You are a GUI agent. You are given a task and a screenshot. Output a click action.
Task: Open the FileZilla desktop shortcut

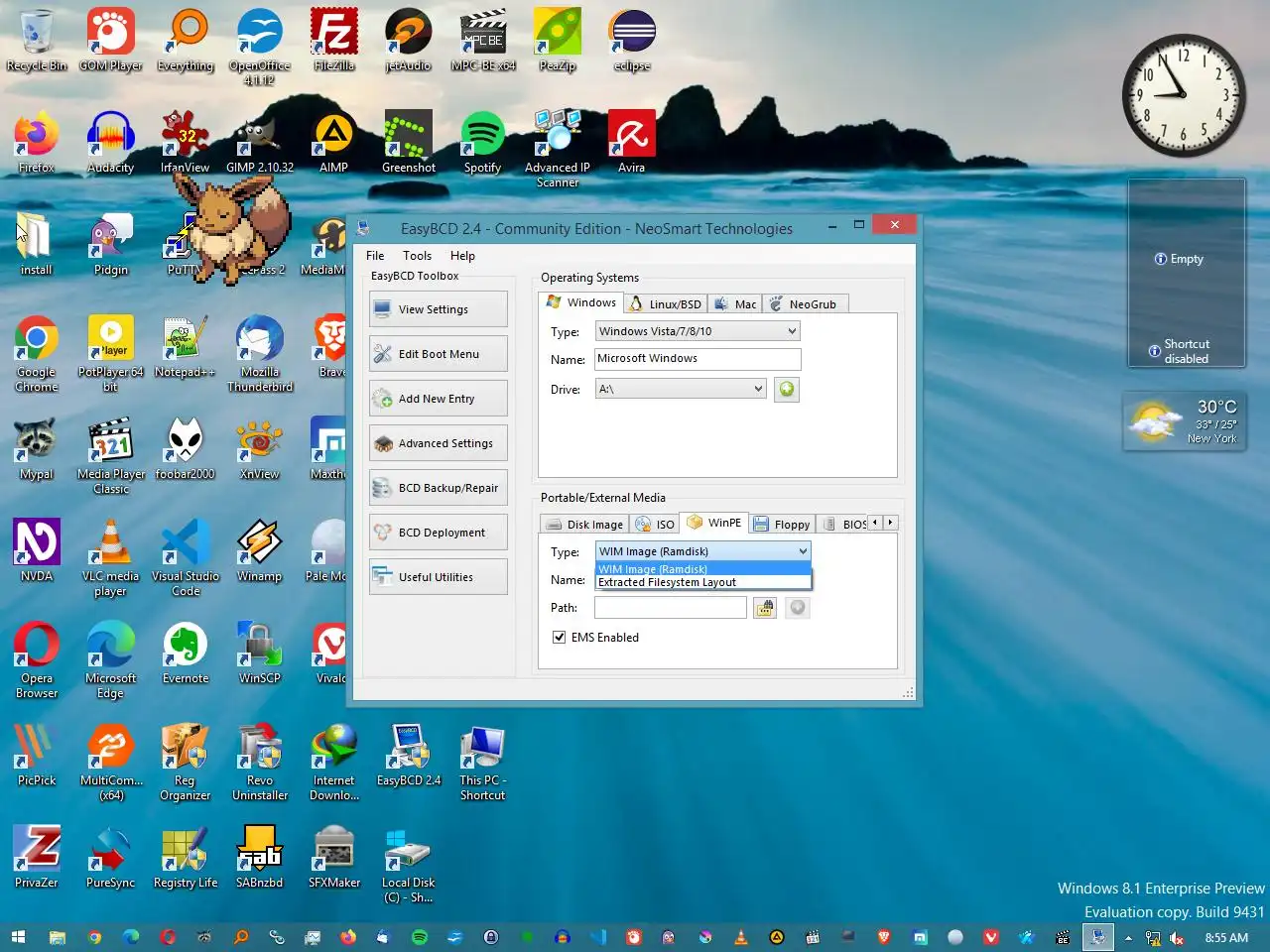334,40
